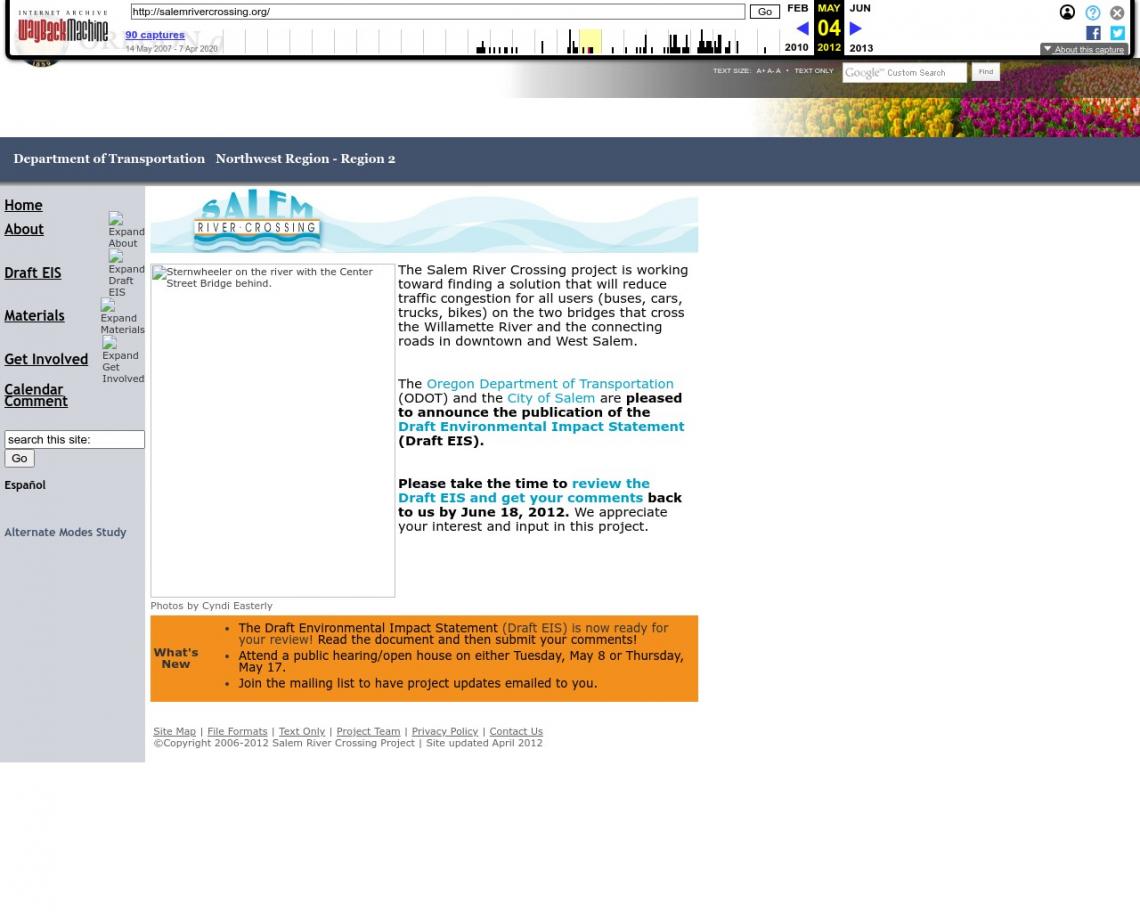Close the Wayback toolbar

pos(1117,12)
